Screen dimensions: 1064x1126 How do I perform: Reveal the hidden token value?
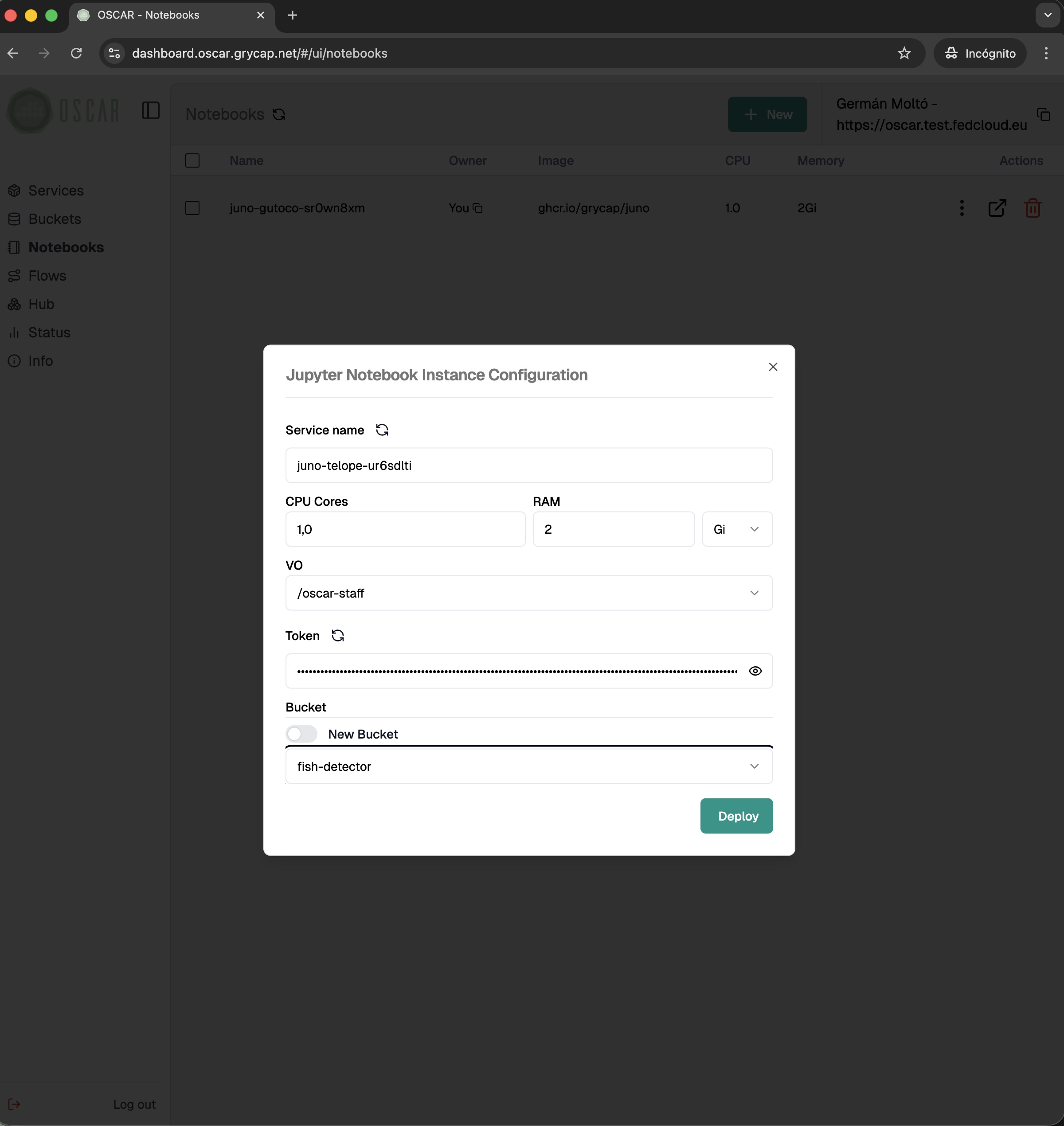tap(755, 671)
